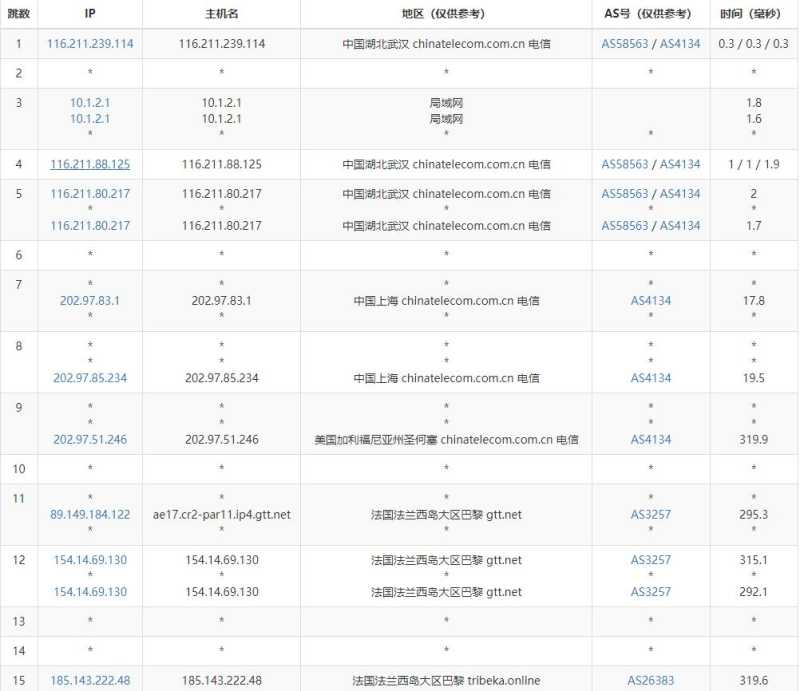The width and height of the screenshot is (800, 691).
Task: Select the 295.3 time value
Action: tap(754, 514)
